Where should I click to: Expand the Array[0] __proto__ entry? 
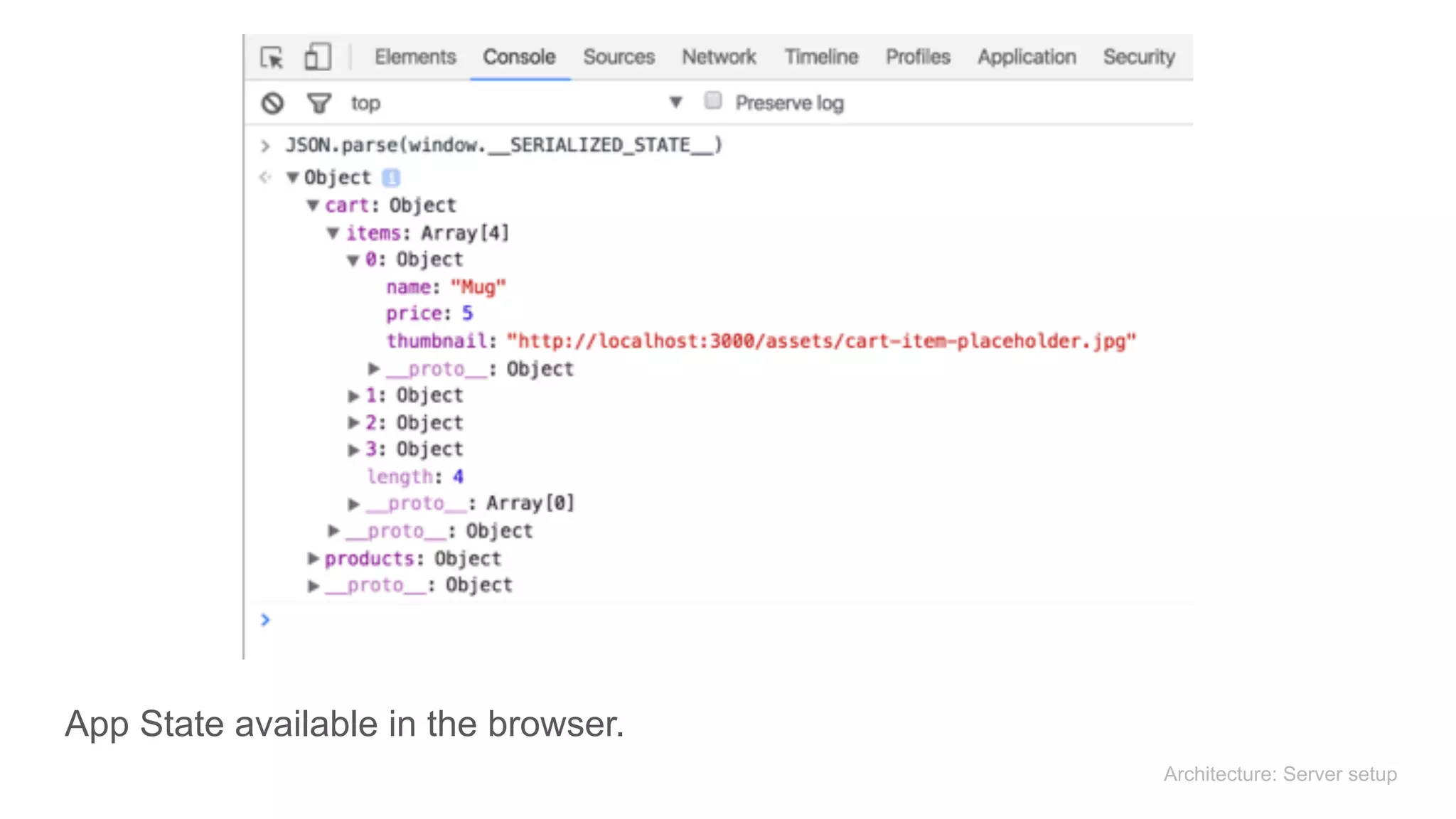(353, 504)
